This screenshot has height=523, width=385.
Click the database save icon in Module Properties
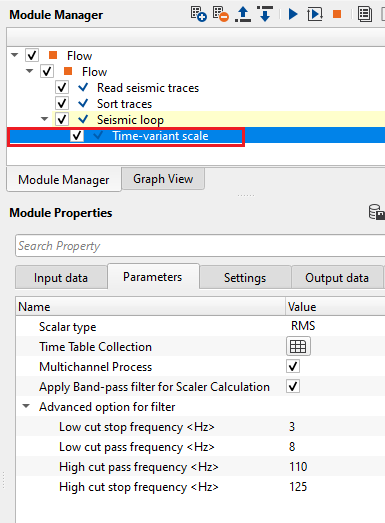tap(376, 212)
